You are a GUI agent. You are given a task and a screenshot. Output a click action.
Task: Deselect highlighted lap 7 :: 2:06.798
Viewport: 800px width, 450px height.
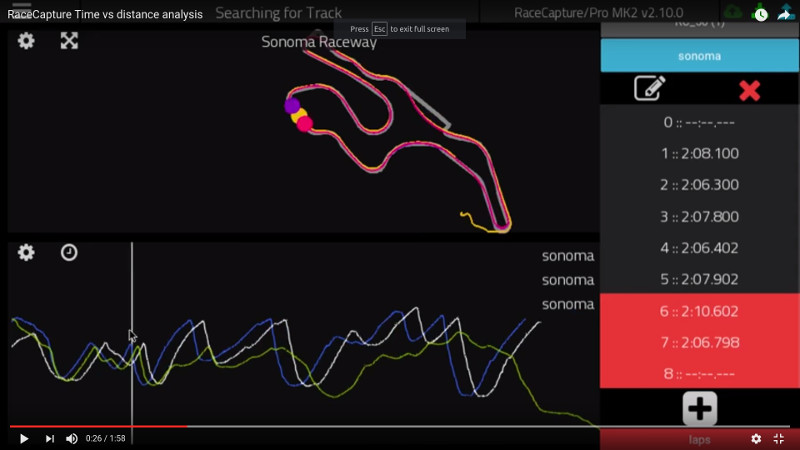click(699, 342)
